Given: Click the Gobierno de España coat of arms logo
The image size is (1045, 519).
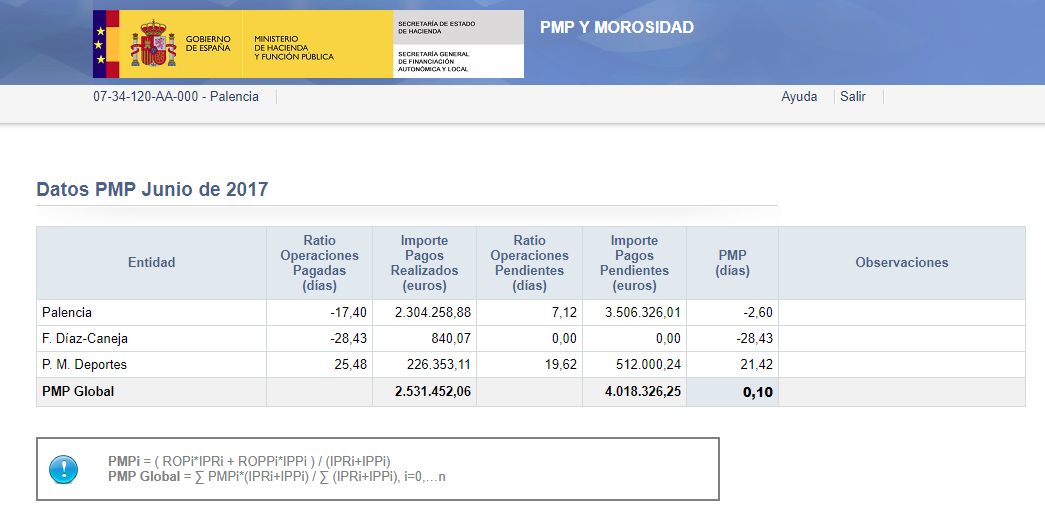Looking at the screenshot, I should tap(152, 44).
